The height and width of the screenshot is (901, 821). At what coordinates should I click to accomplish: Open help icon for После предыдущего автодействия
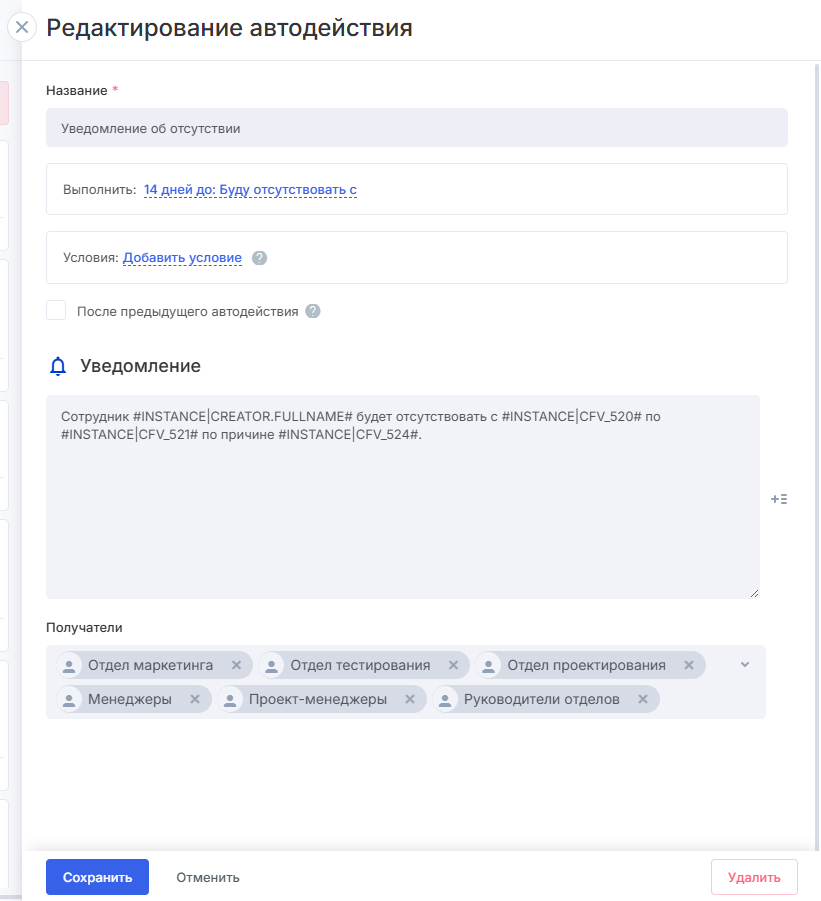pyautogui.click(x=313, y=311)
